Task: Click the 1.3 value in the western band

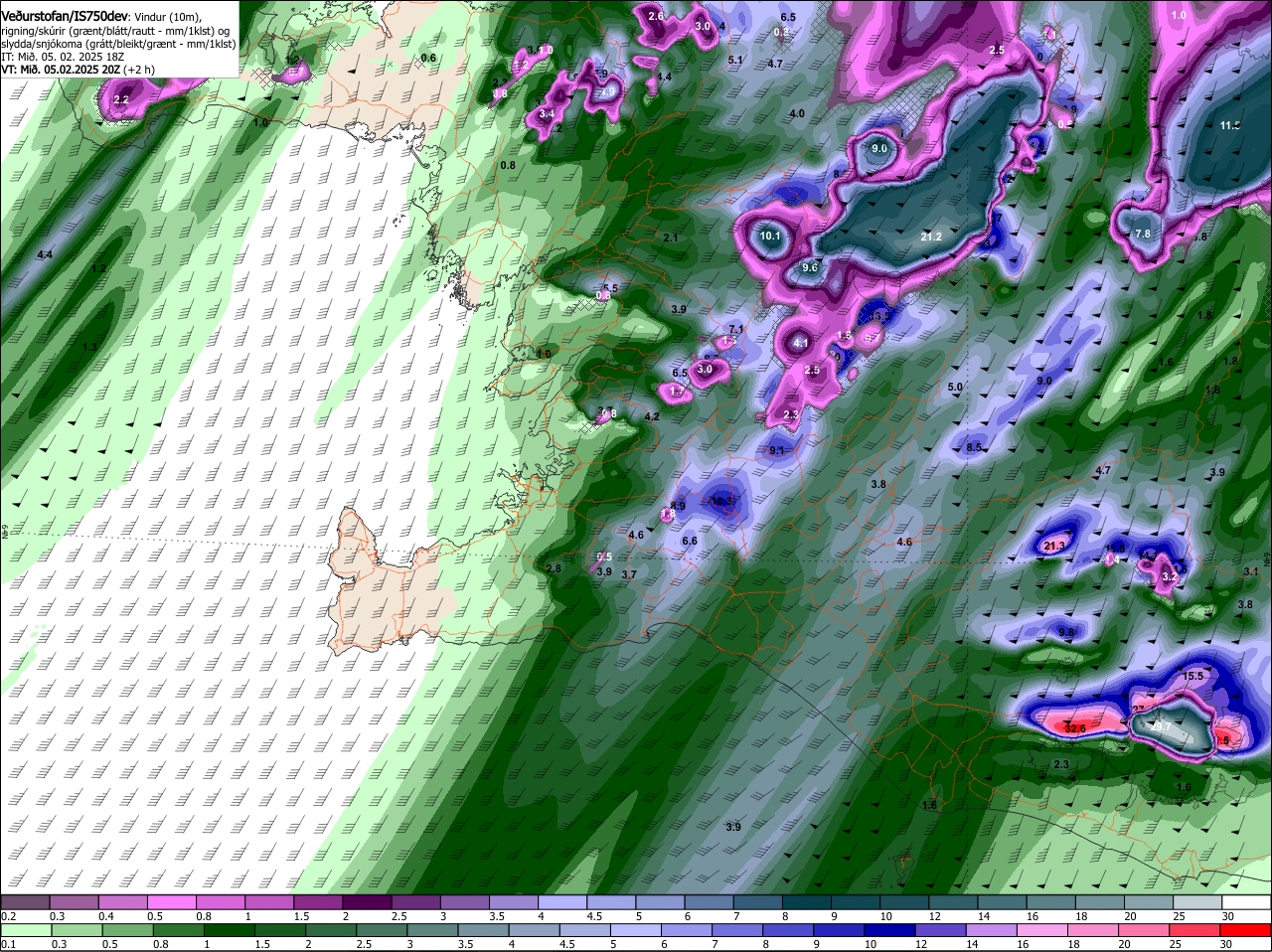Action: (89, 347)
